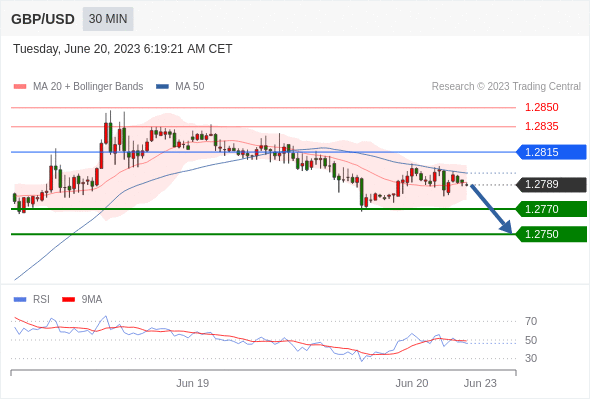Click the Research © 2023 Trading Central text
The image size is (590, 400).
pos(506,87)
